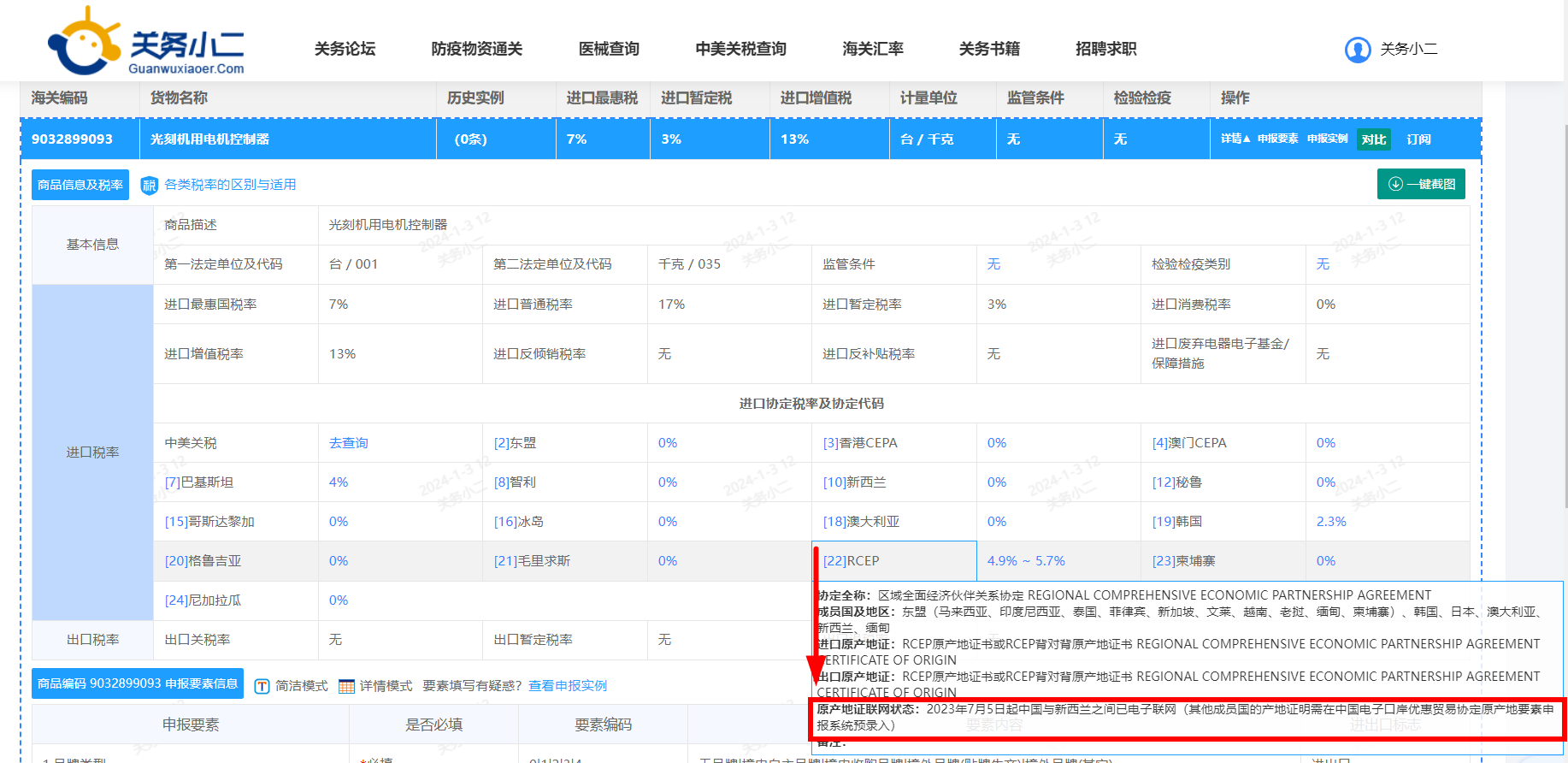Open 关务书籍 nav item
Screen dimensions: 1568x763
click(x=989, y=49)
